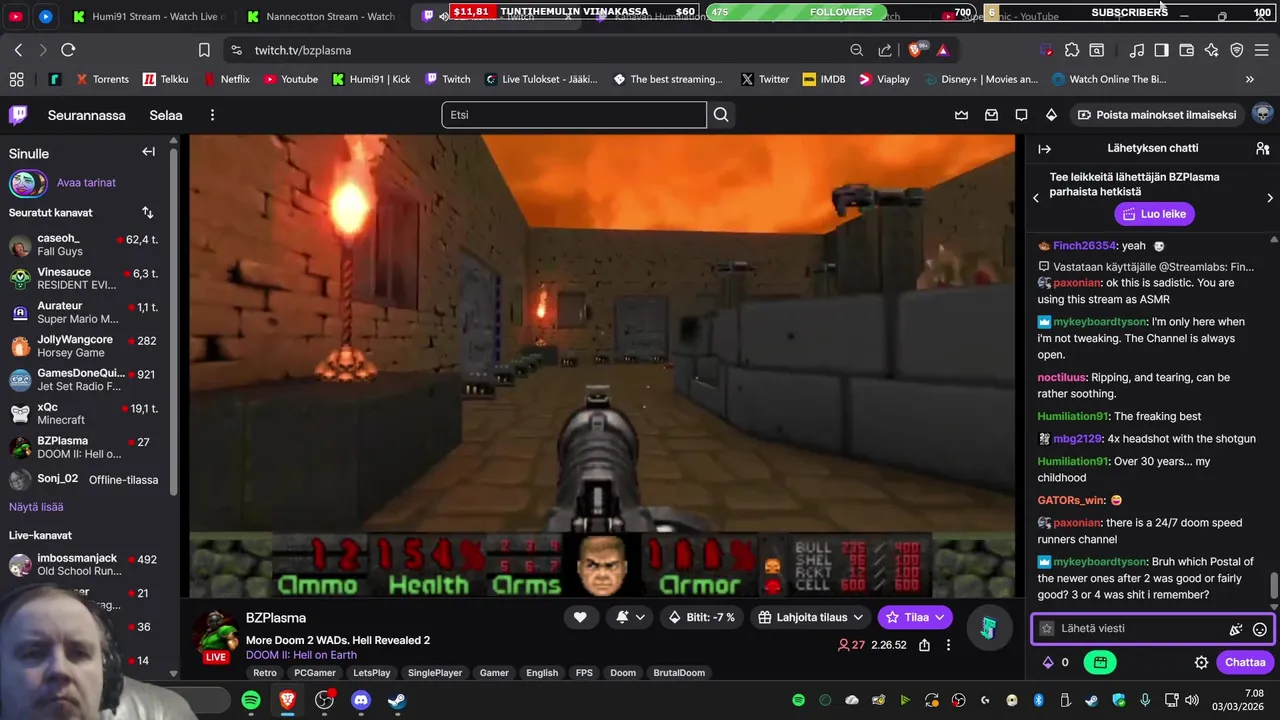Bookmark this page in address bar
This screenshot has width=1280, height=720.
pos(204,50)
